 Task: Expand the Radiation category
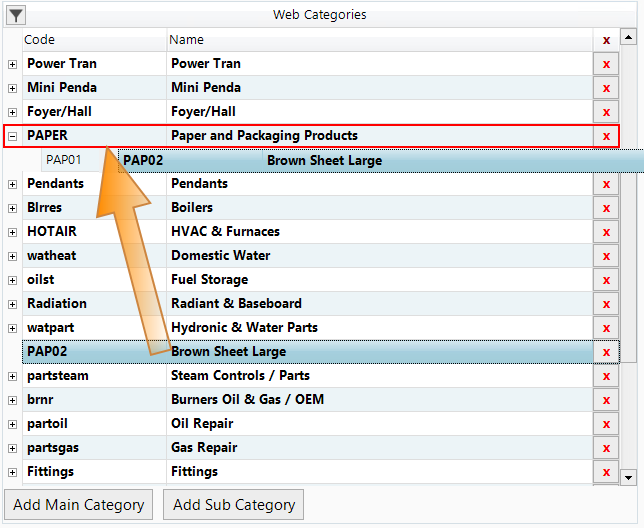click(13, 304)
